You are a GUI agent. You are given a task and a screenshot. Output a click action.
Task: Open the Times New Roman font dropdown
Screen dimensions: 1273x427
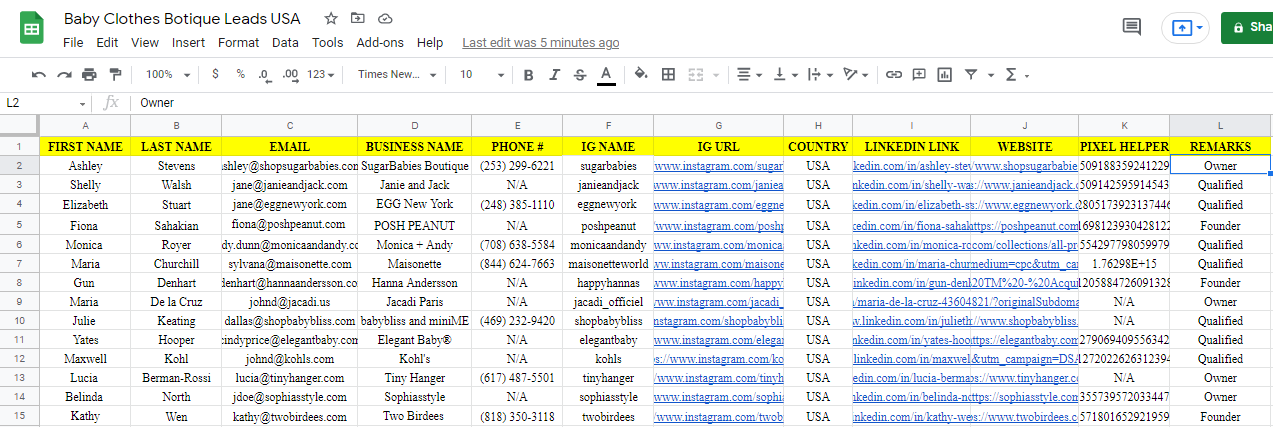(397, 74)
